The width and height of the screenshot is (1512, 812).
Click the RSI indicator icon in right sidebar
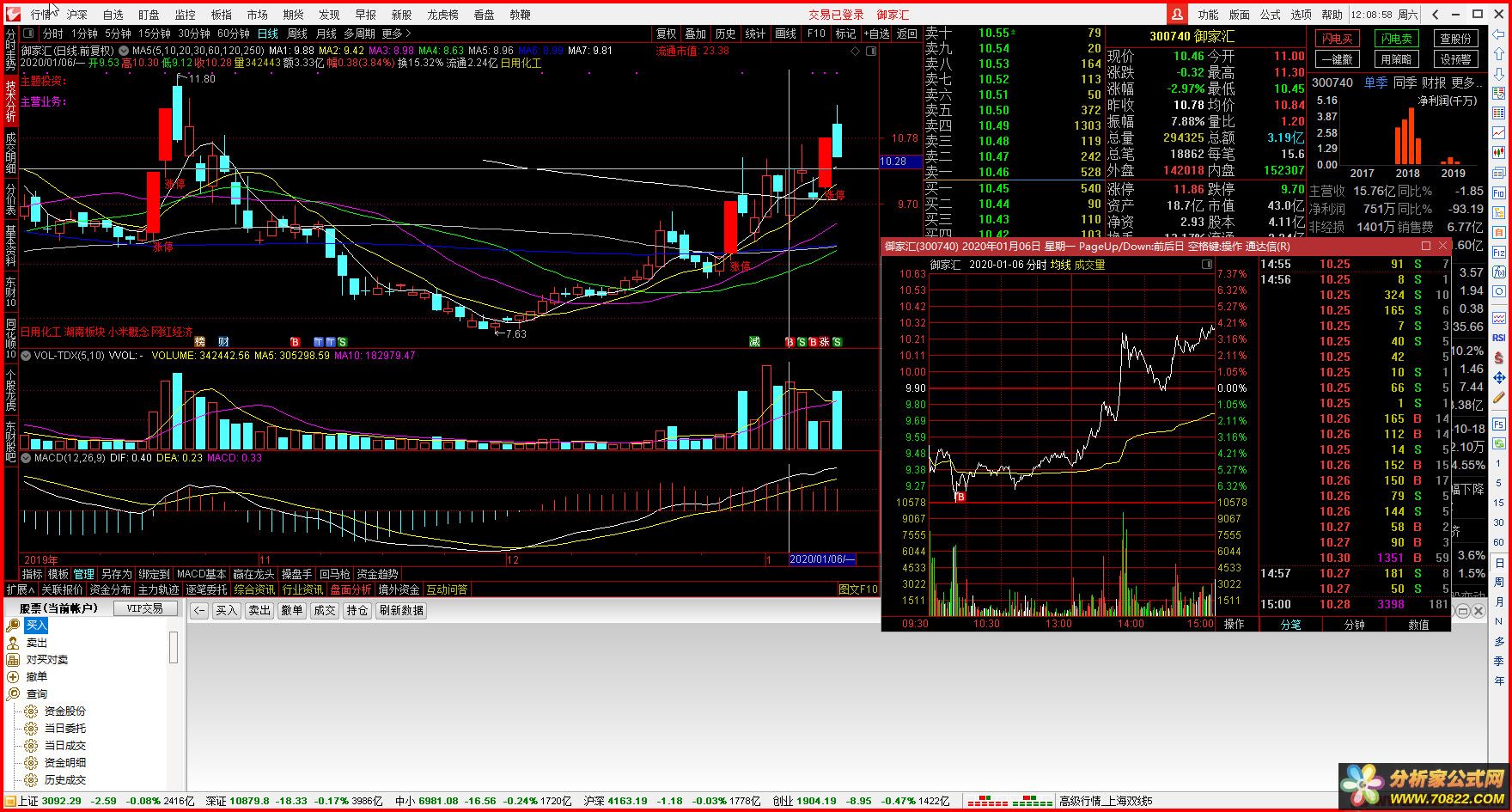[x=1499, y=338]
